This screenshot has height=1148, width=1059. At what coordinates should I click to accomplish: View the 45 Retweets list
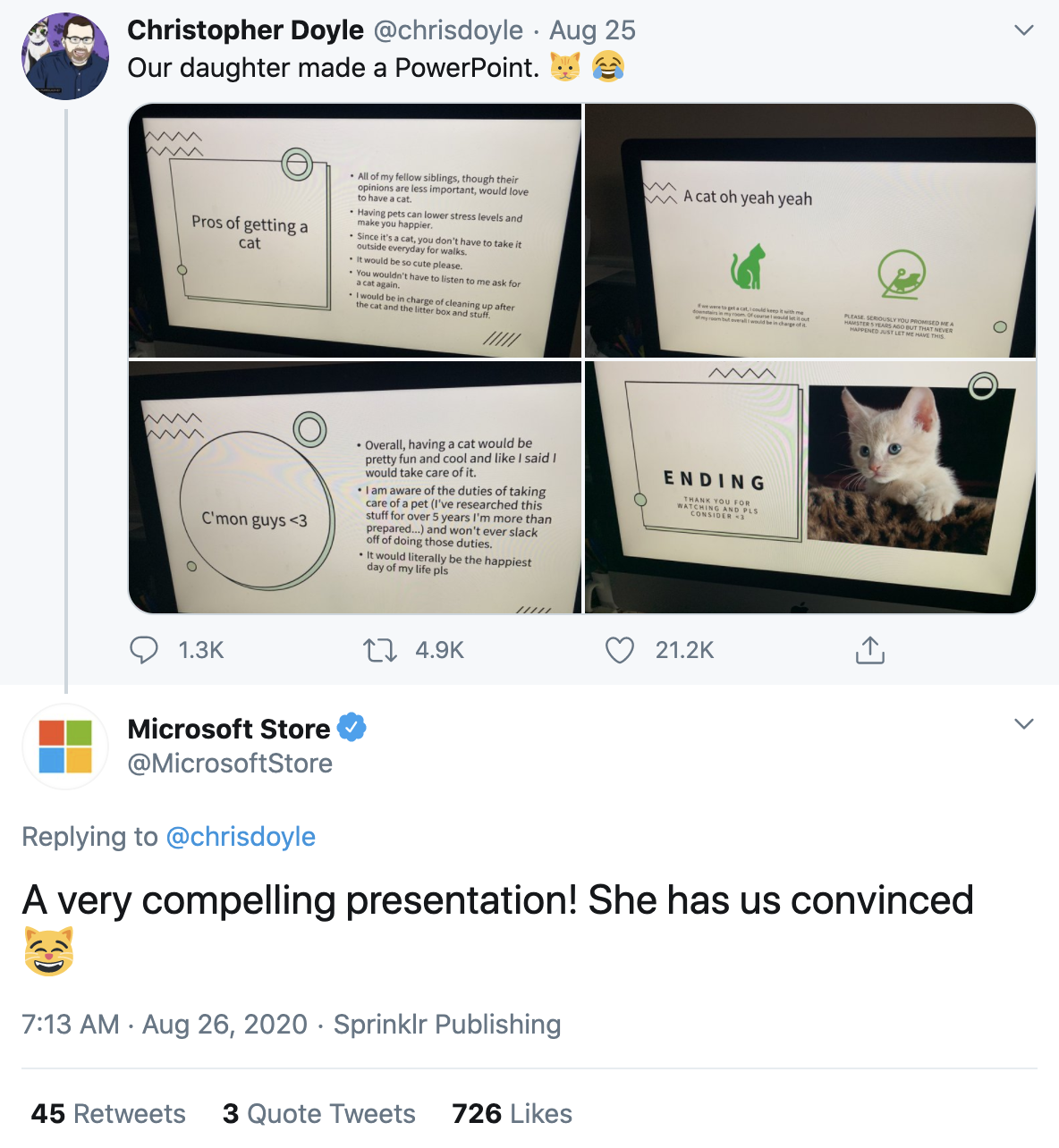(108, 1113)
